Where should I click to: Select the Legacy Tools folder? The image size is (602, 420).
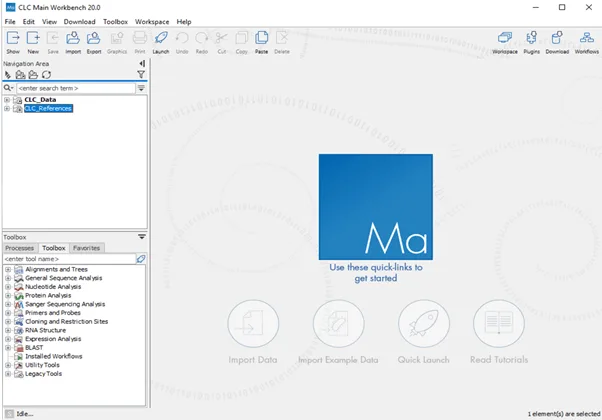(43, 374)
